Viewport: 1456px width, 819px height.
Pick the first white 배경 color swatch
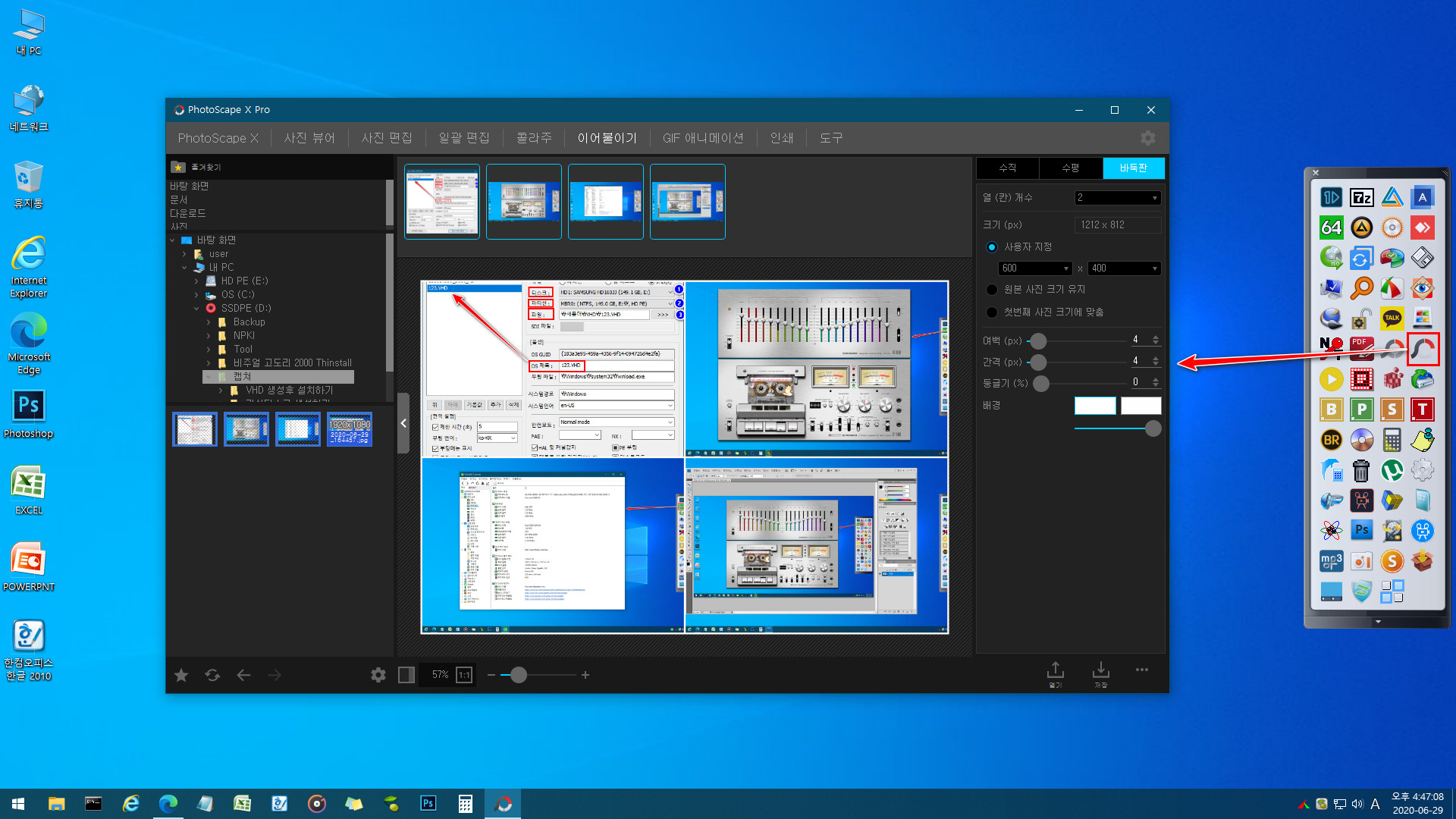tap(1095, 406)
